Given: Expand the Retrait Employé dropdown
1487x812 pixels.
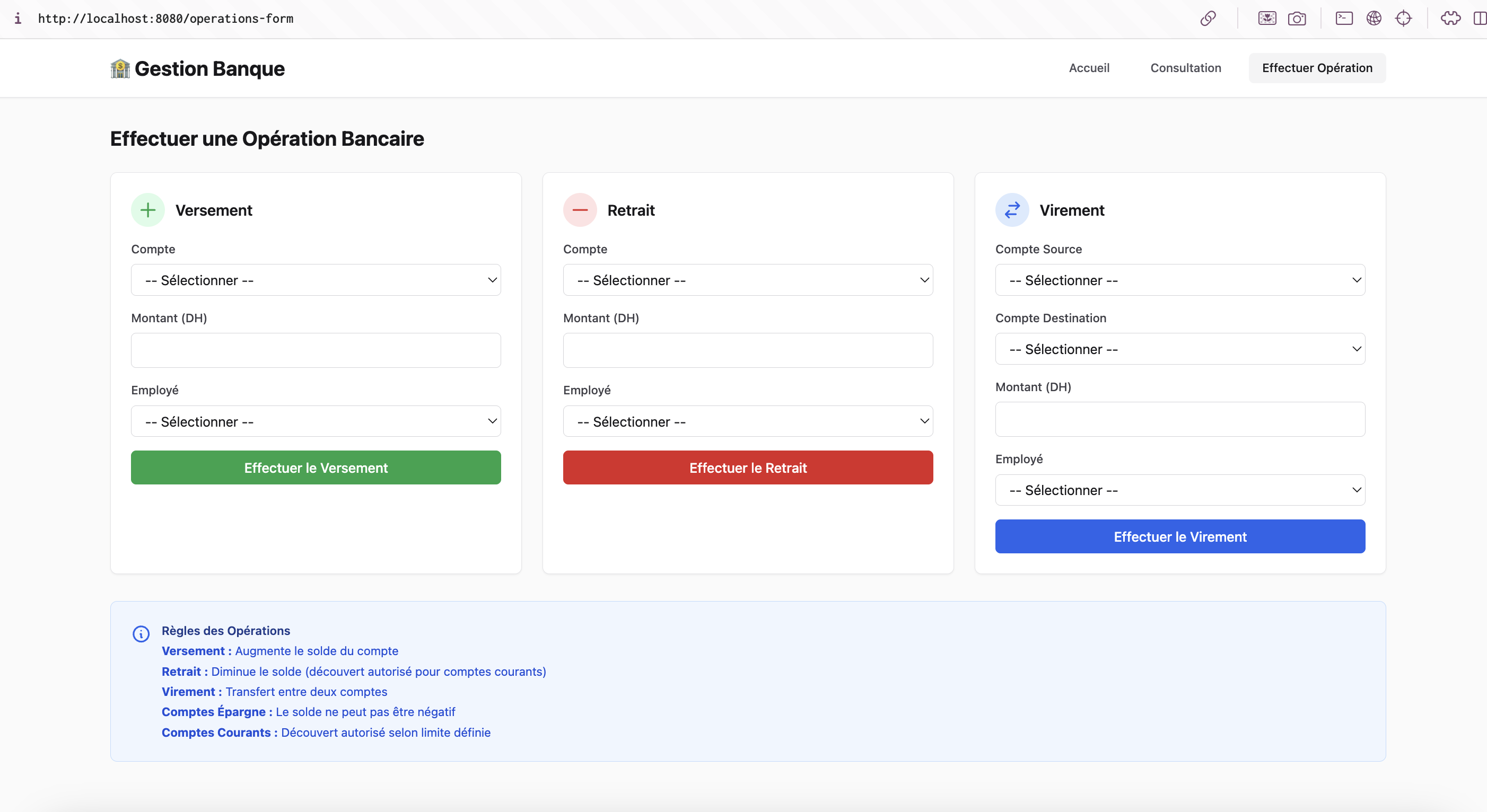Looking at the screenshot, I should [x=748, y=421].
